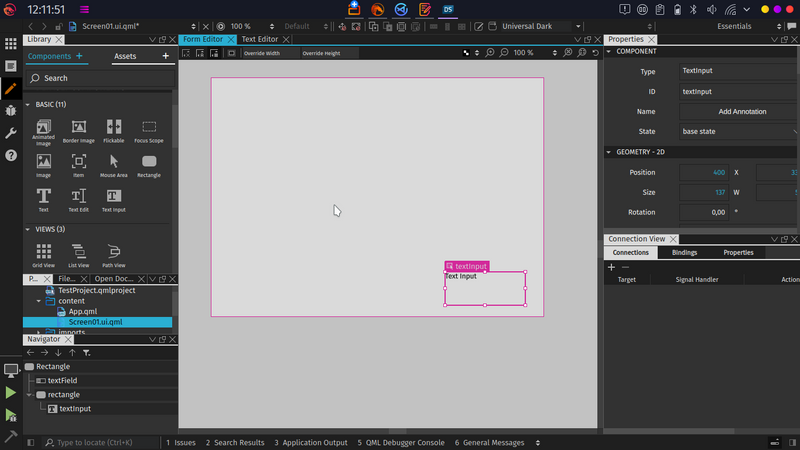
Task: Collapse the BASIC (11) section
Action: pyautogui.click(x=28, y=104)
